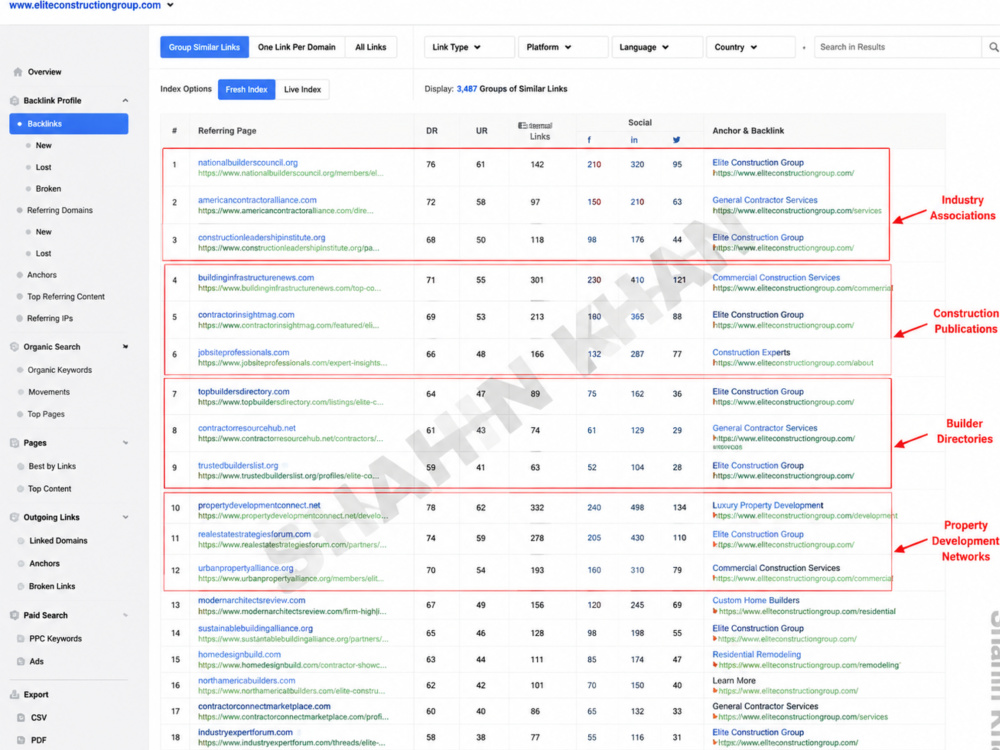
Task: Click the Backlink Profile section icon
Action: pyautogui.click(x=15, y=101)
